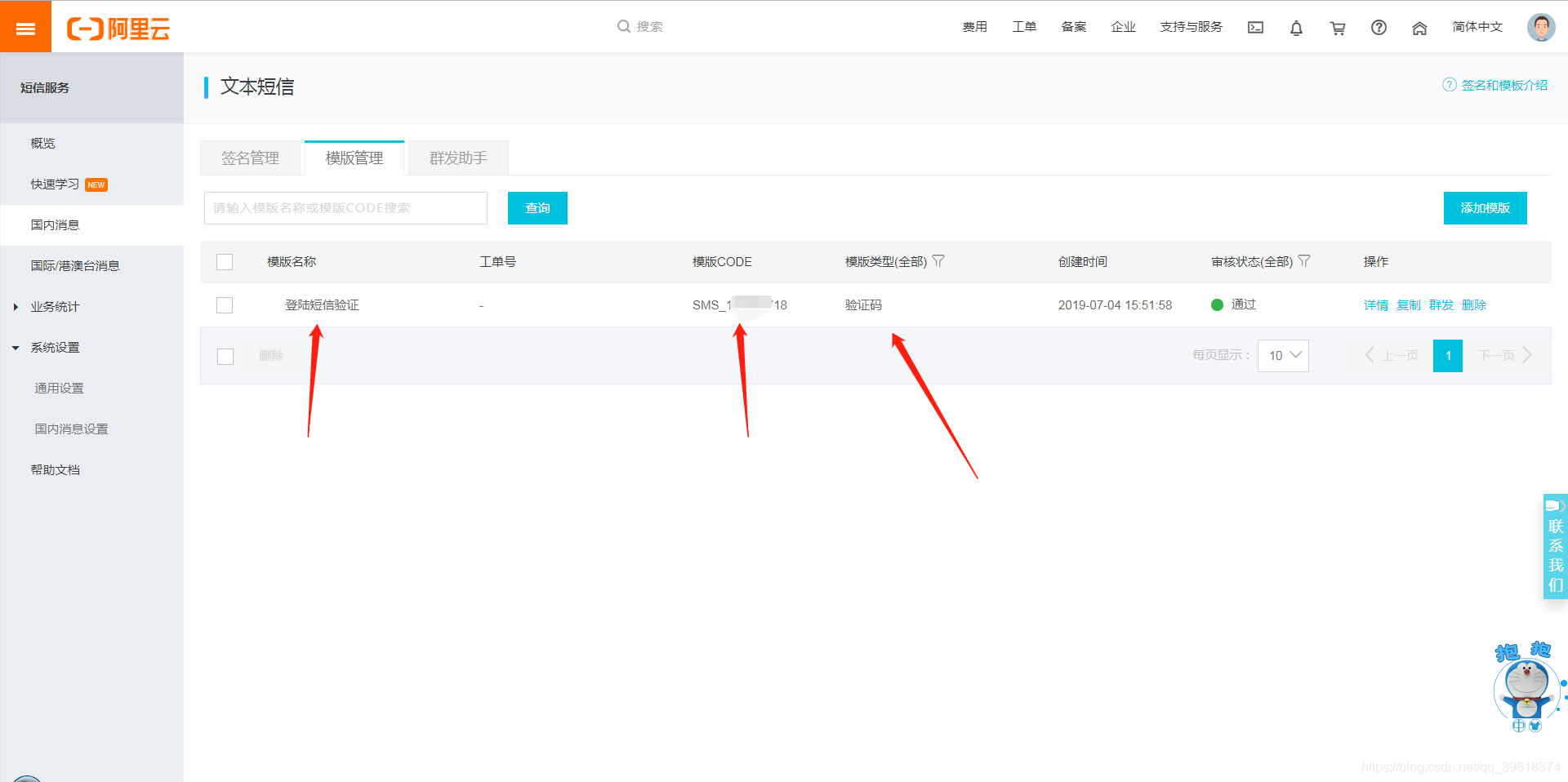Open help via the question mark icon
The height and width of the screenshot is (782, 1568).
click(1379, 27)
